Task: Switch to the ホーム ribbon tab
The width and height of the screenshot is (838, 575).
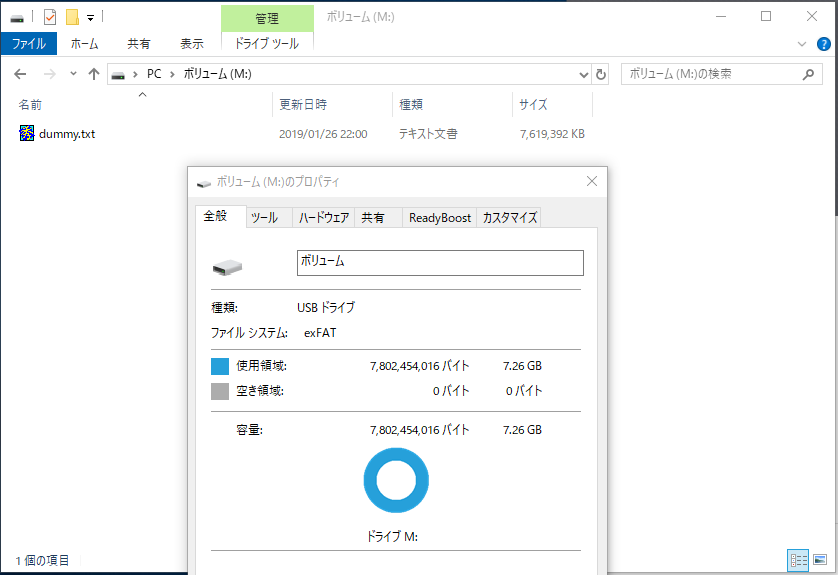Action: (x=84, y=44)
